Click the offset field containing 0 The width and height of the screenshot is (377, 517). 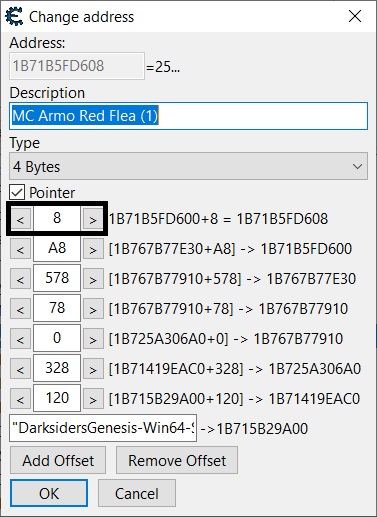(x=57, y=338)
